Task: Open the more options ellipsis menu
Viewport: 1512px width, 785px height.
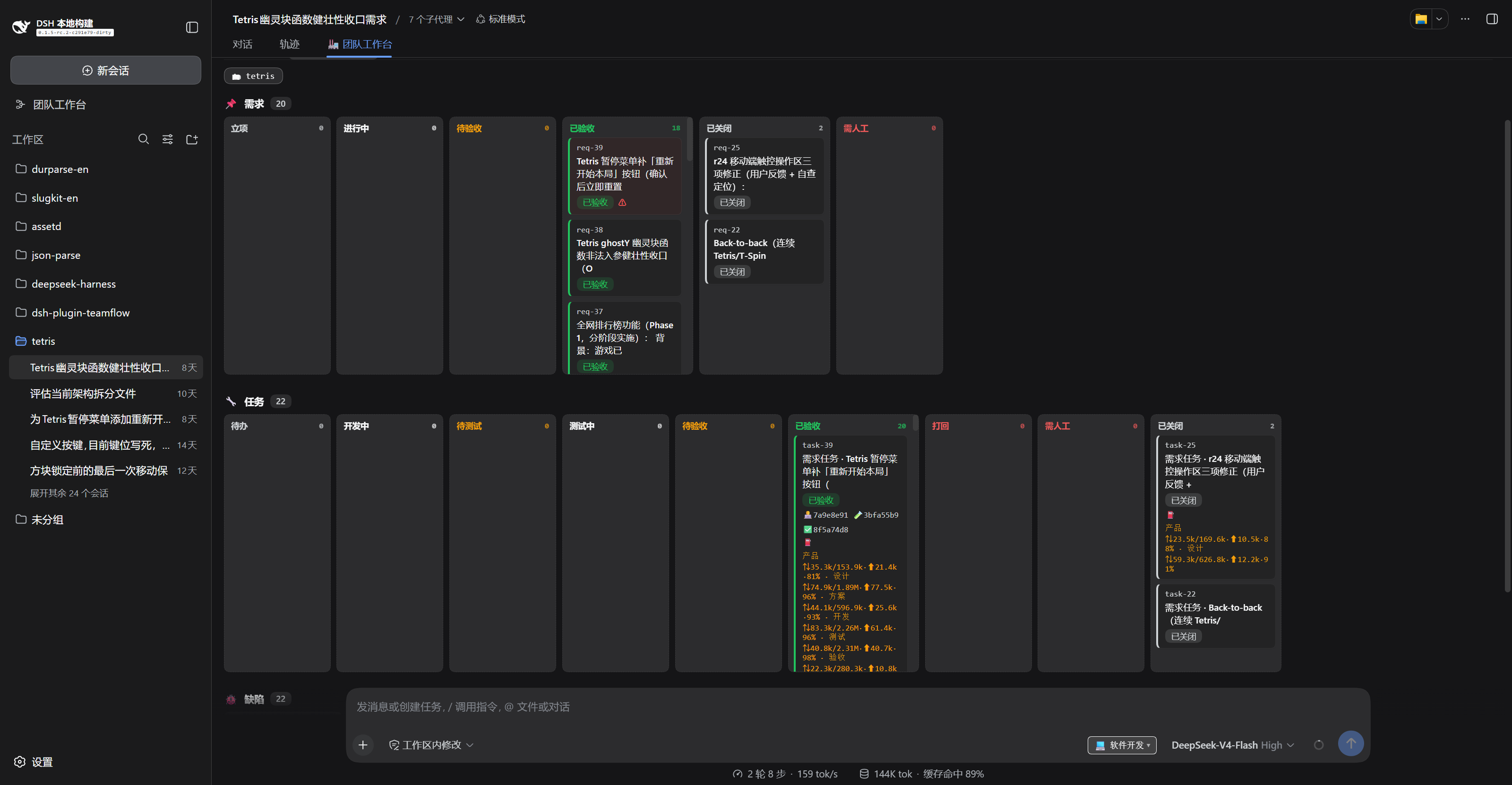Action: pyautogui.click(x=1465, y=19)
